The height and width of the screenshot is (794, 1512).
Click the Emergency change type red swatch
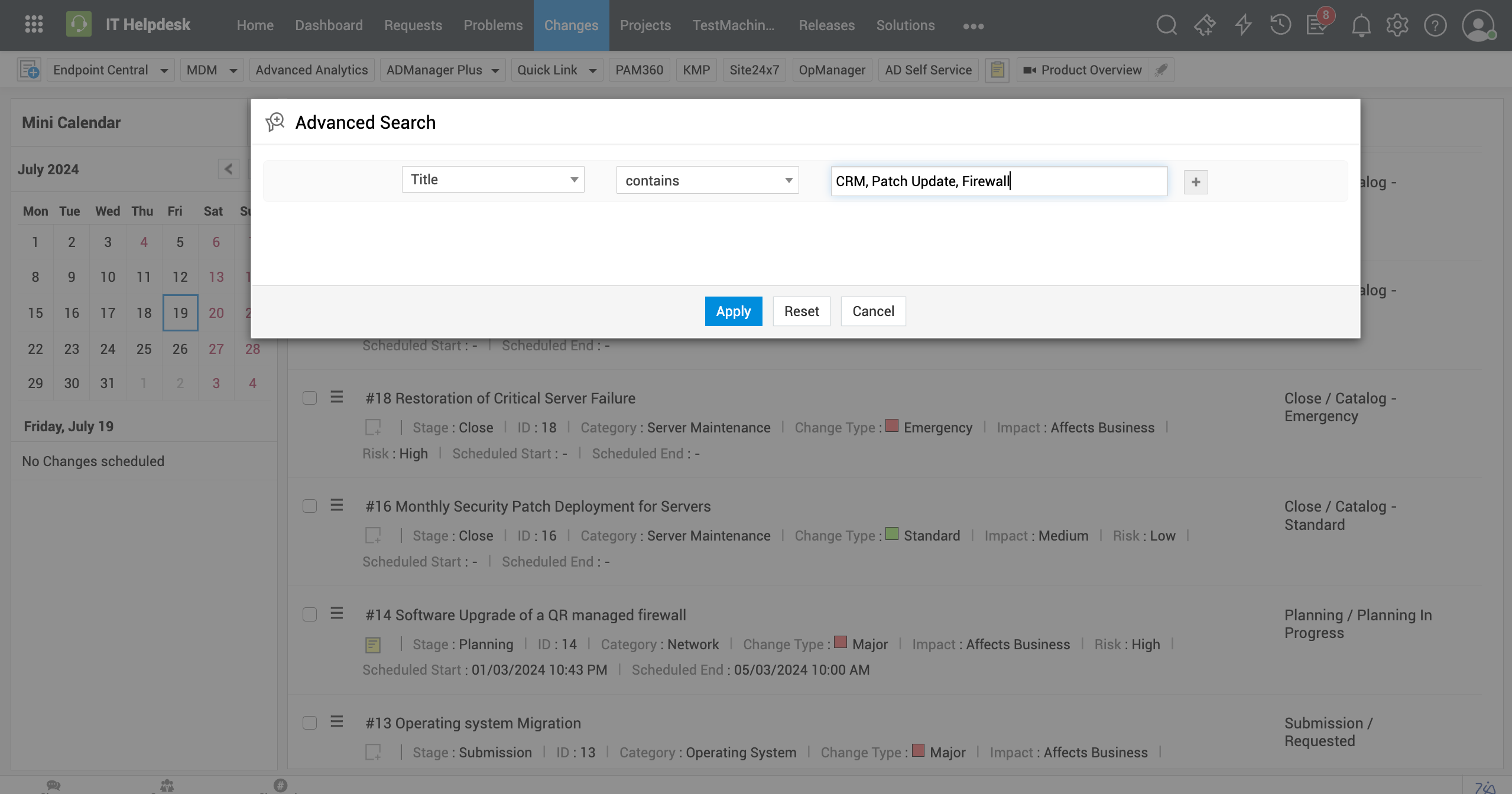(x=893, y=425)
